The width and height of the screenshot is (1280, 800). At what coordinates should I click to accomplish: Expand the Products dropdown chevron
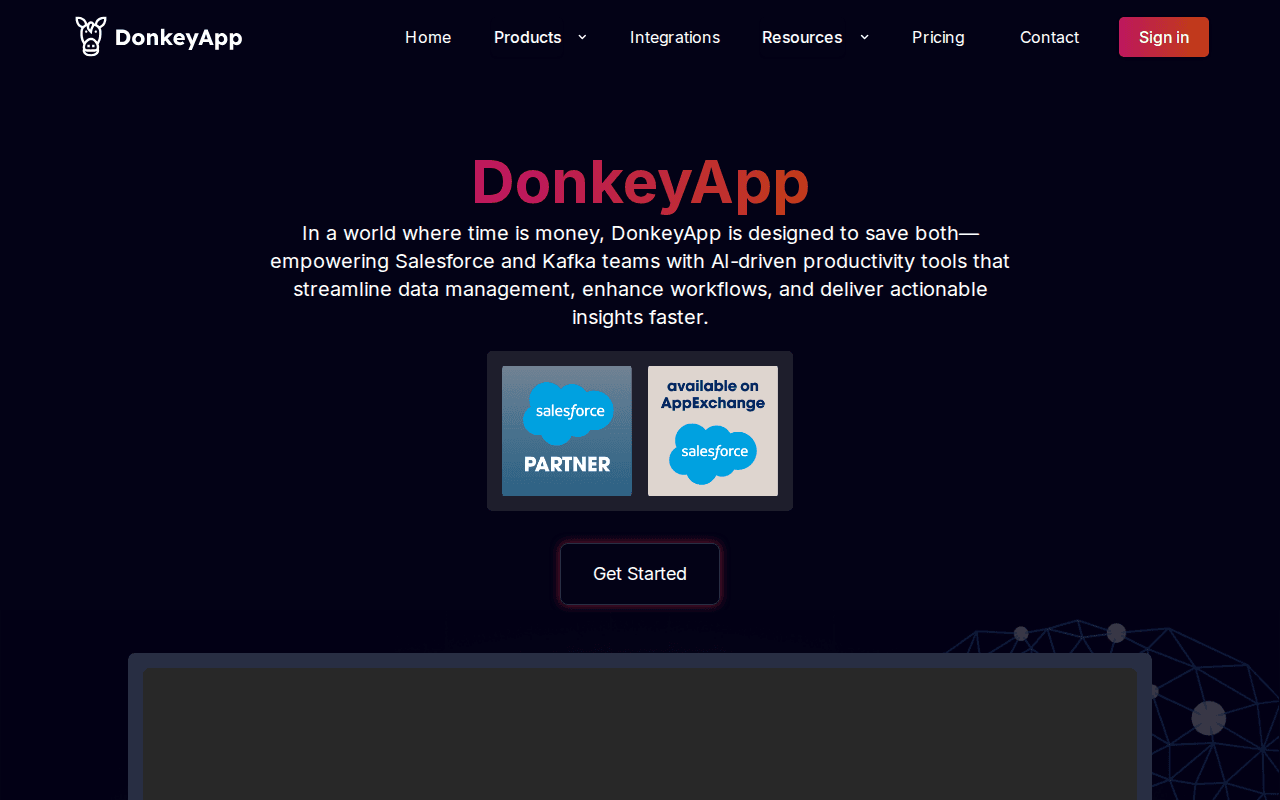pos(582,37)
